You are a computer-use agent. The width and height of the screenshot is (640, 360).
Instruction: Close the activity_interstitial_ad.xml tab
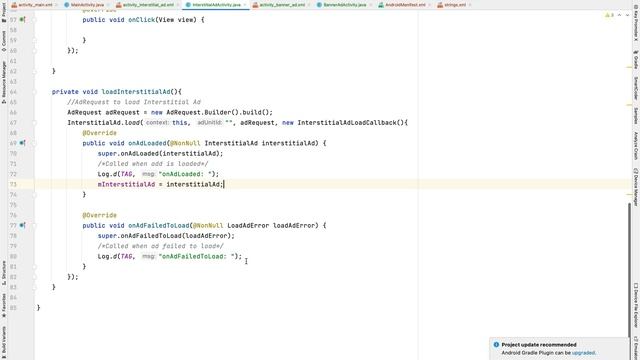[178, 5]
